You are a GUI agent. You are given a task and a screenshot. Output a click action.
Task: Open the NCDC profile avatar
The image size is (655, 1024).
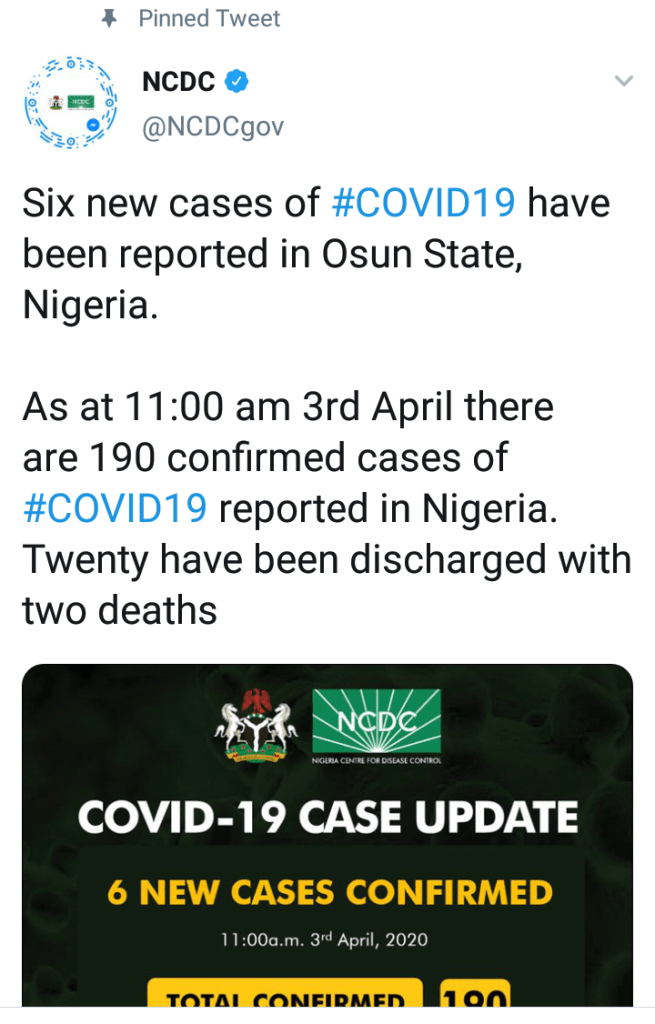point(70,104)
